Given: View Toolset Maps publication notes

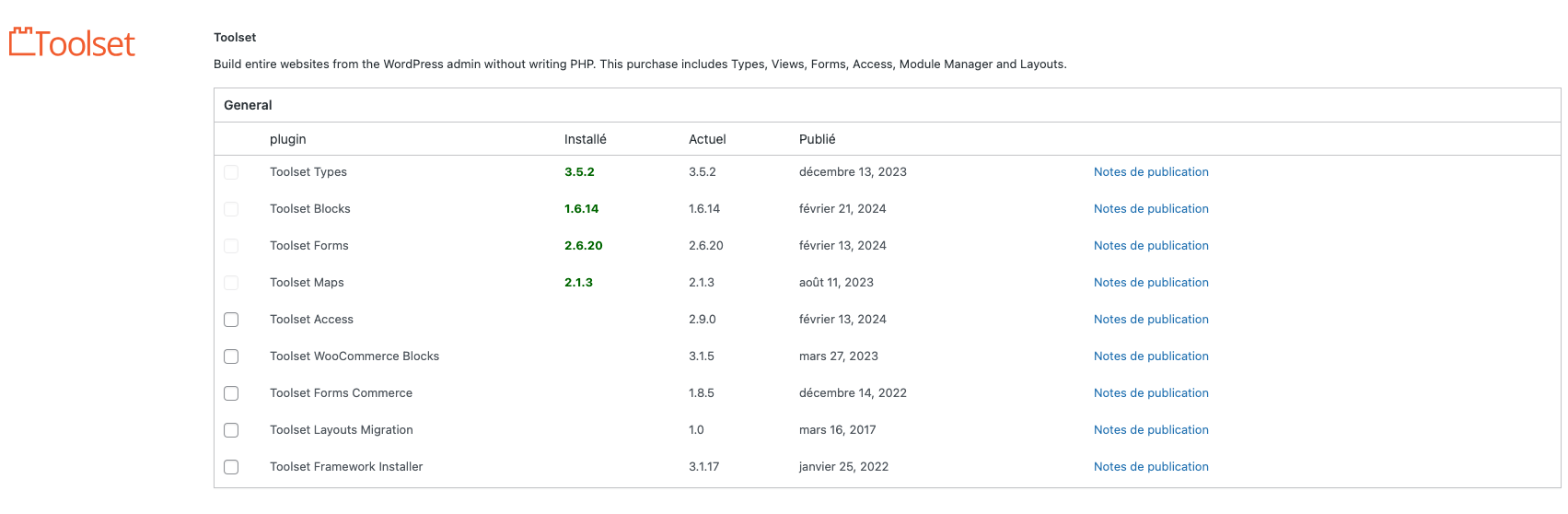Looking at the screenshot, I should click(x=1150, y=283).
